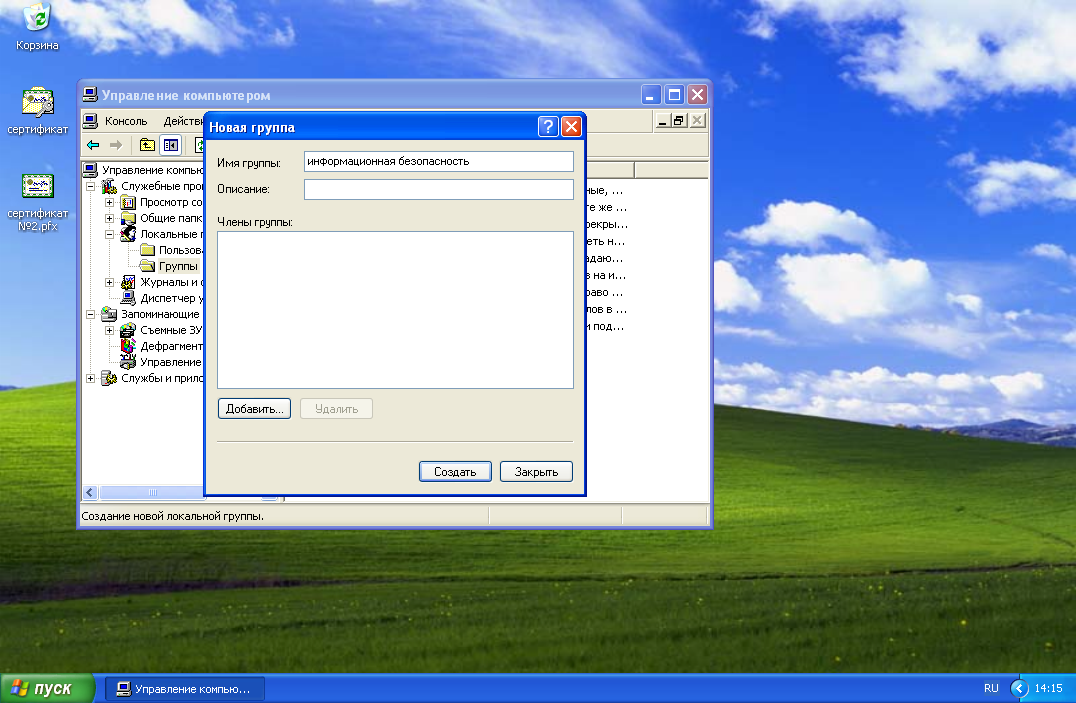Click the Управление компью... taskbar button
Viewport: 1076px width, 703px height.
185,689
